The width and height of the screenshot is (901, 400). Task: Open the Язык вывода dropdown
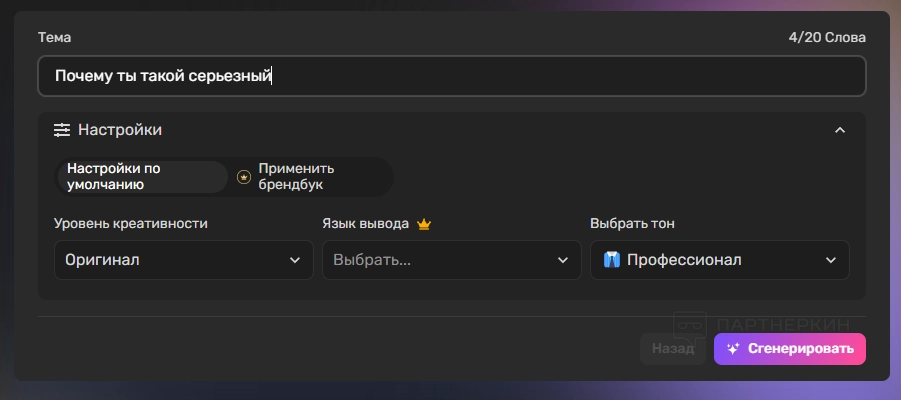[x=451, y=260]
